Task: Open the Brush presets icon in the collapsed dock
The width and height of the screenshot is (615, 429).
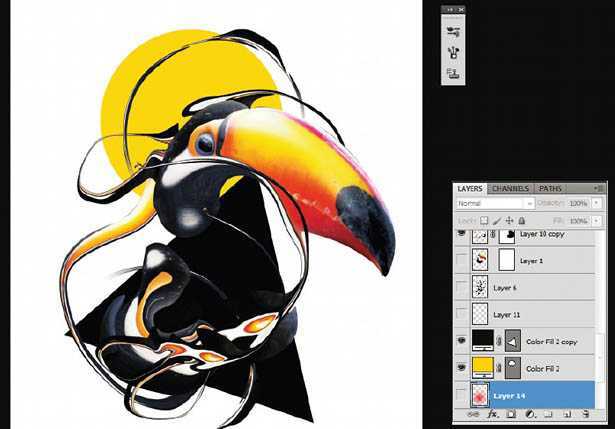Action: tap(453, 32)
